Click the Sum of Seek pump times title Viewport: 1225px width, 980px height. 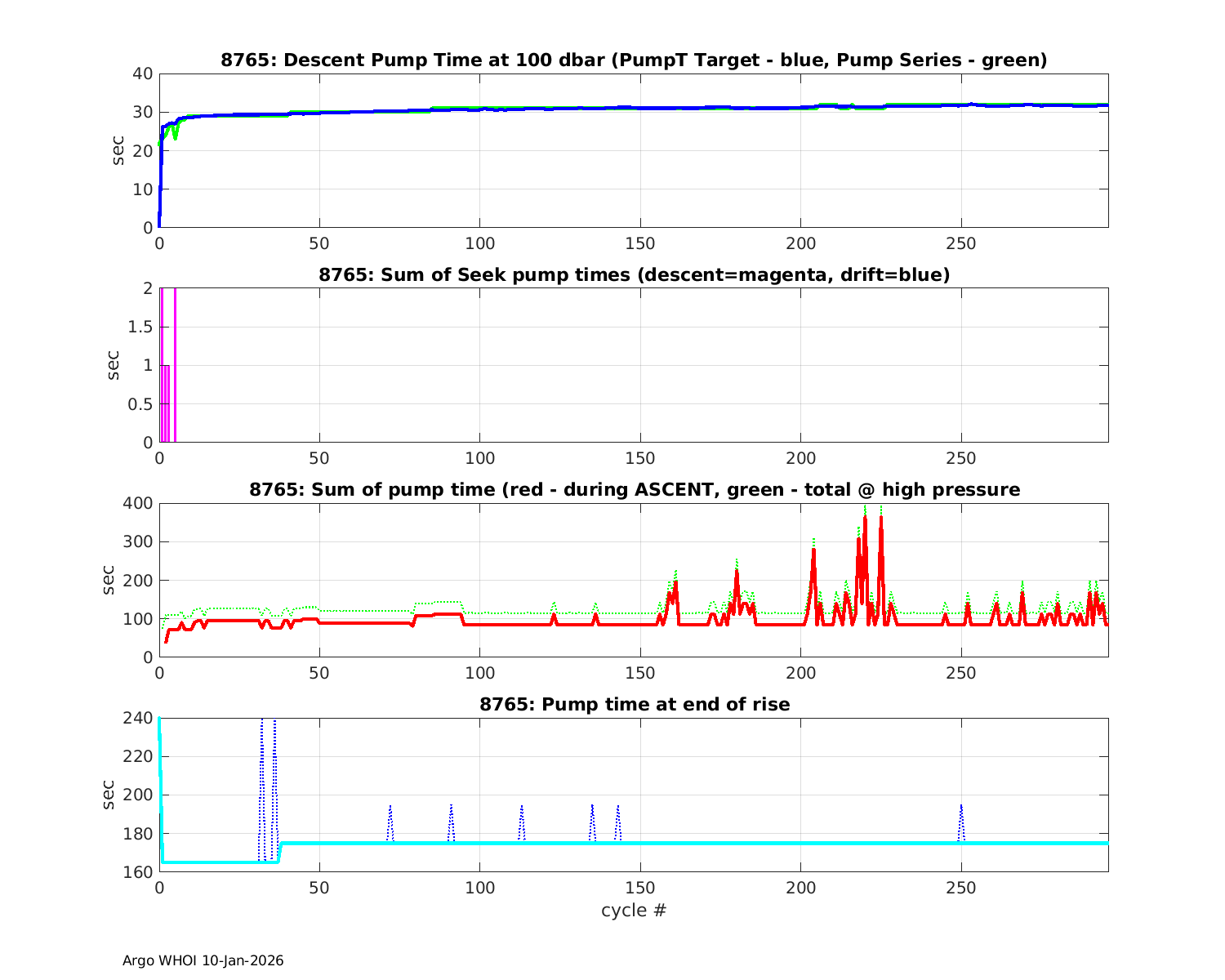(x=634, y=275)
